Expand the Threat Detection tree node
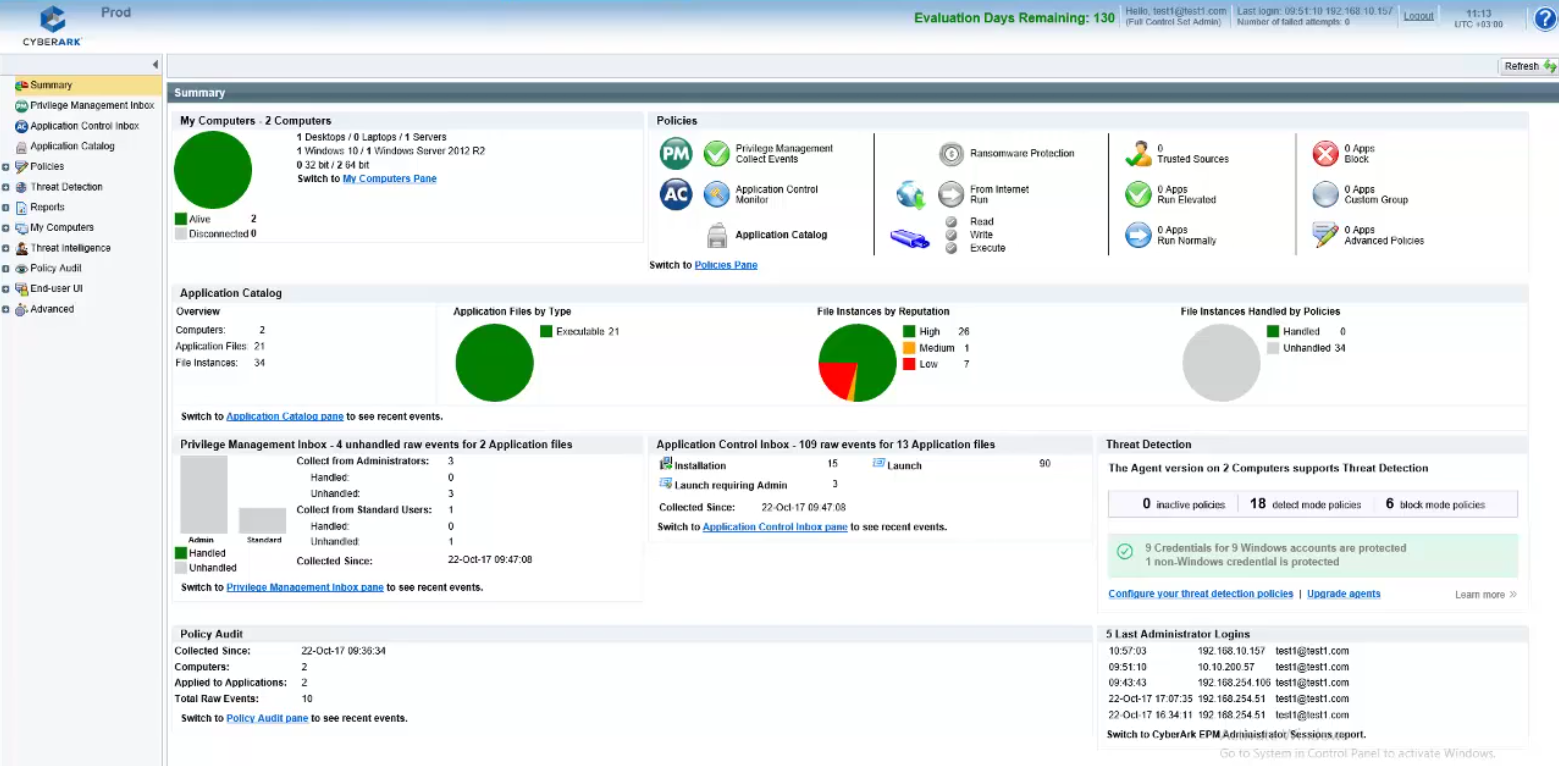Screen dimensions: 1560x766 click(6, 187)
